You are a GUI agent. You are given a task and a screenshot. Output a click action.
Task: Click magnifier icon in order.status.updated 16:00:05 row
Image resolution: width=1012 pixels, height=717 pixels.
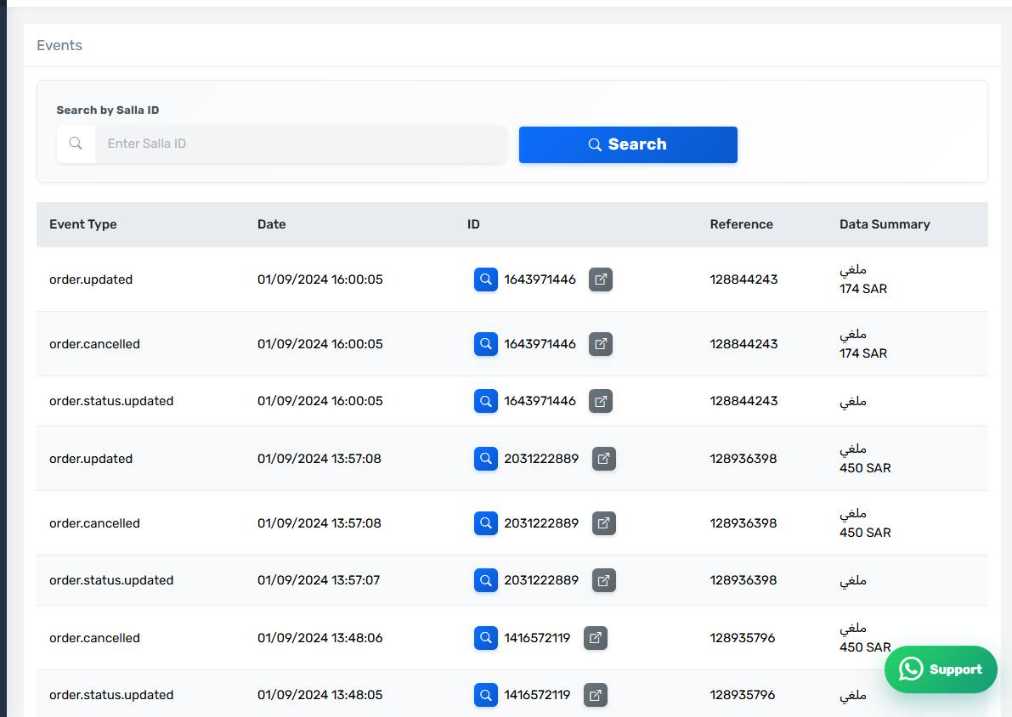click(485, 401)
